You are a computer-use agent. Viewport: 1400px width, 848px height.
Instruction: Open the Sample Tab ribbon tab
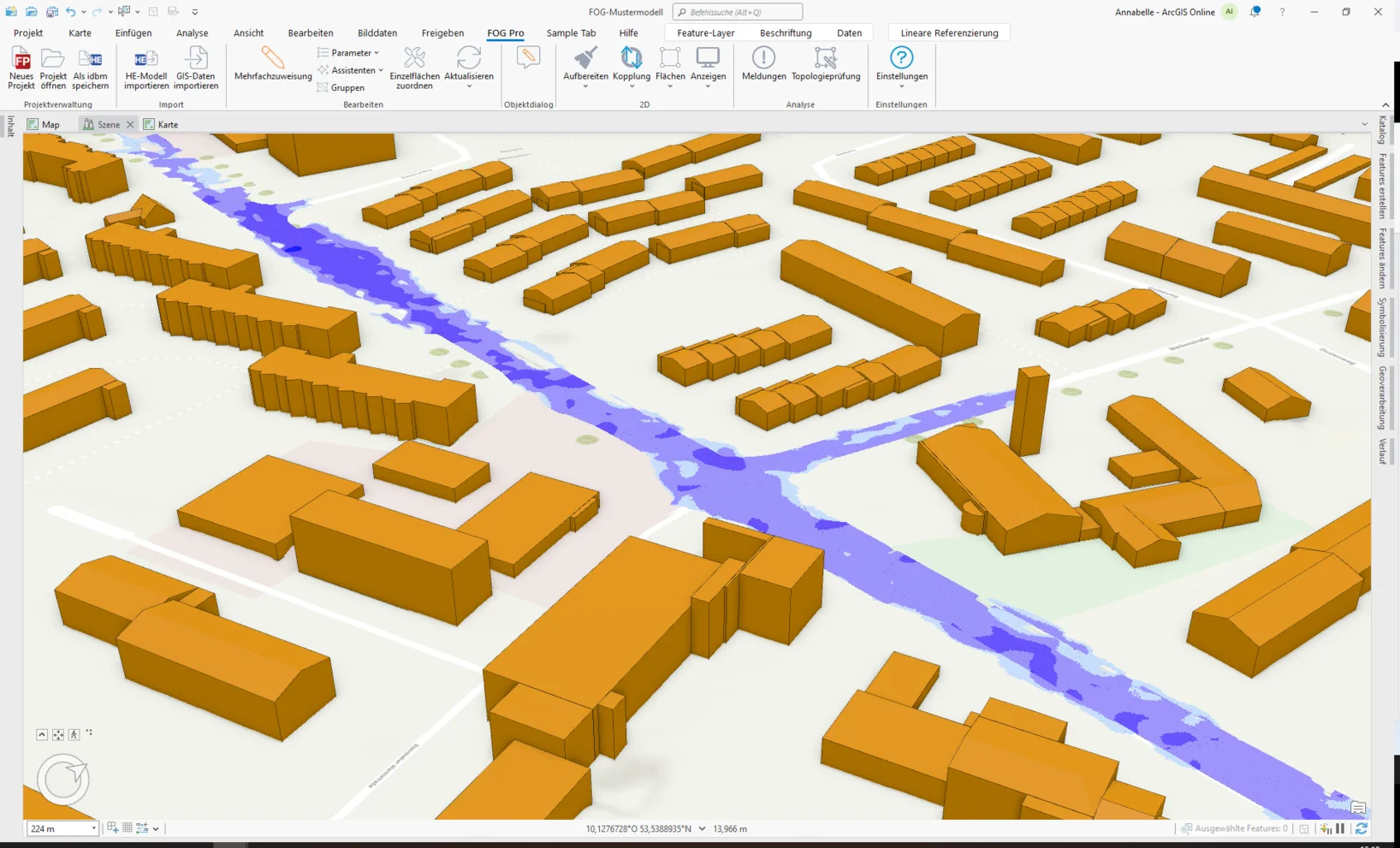pyautogui.click(x=571, y=33)
